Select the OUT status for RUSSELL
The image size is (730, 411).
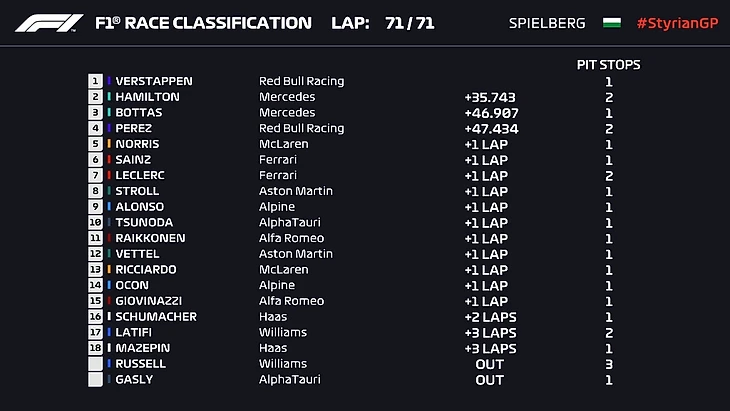(490, 364)
